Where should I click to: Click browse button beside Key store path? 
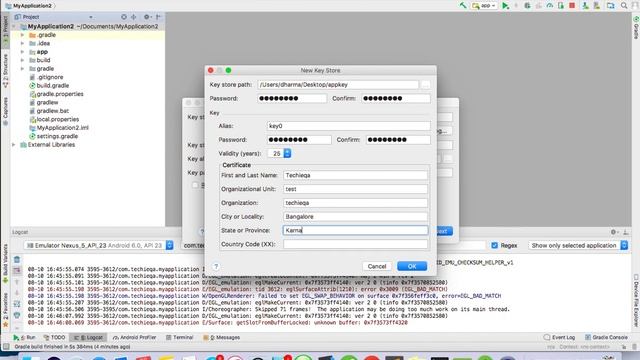click(x=425, y=85)
